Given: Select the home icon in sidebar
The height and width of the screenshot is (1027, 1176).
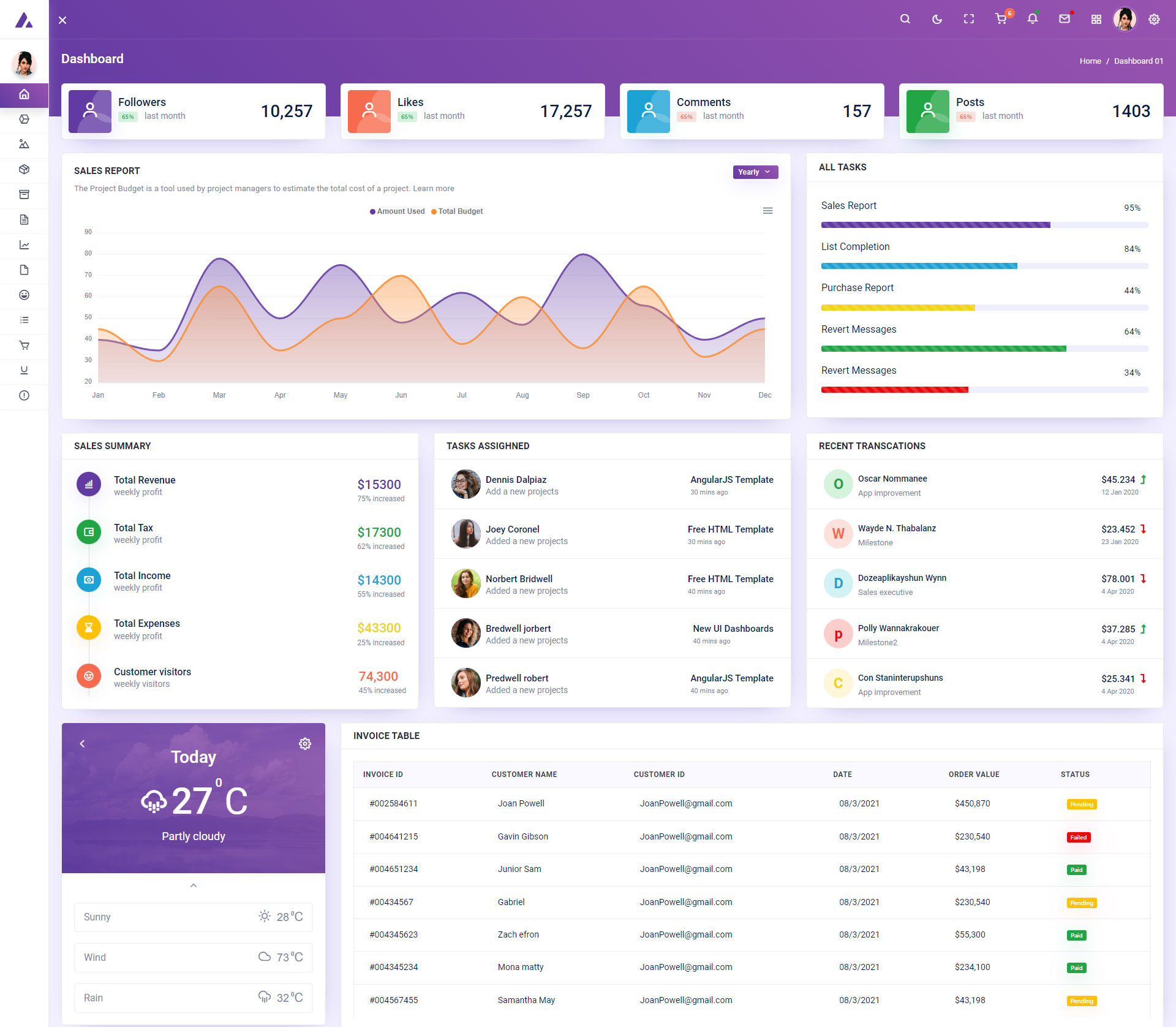Looking at the screenshot, I should 24,94.
